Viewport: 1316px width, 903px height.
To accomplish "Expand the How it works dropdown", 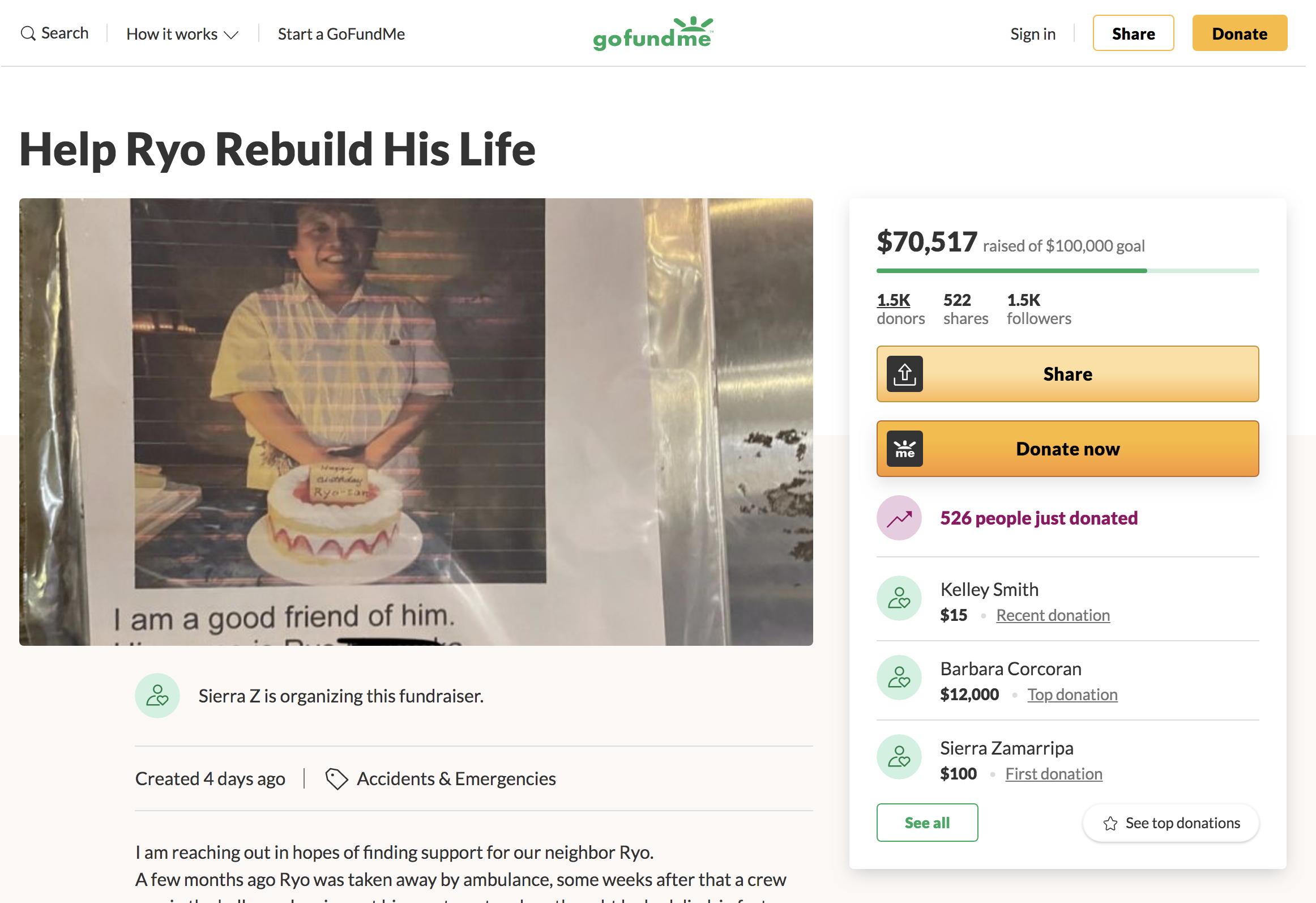I will coord(182,34).
